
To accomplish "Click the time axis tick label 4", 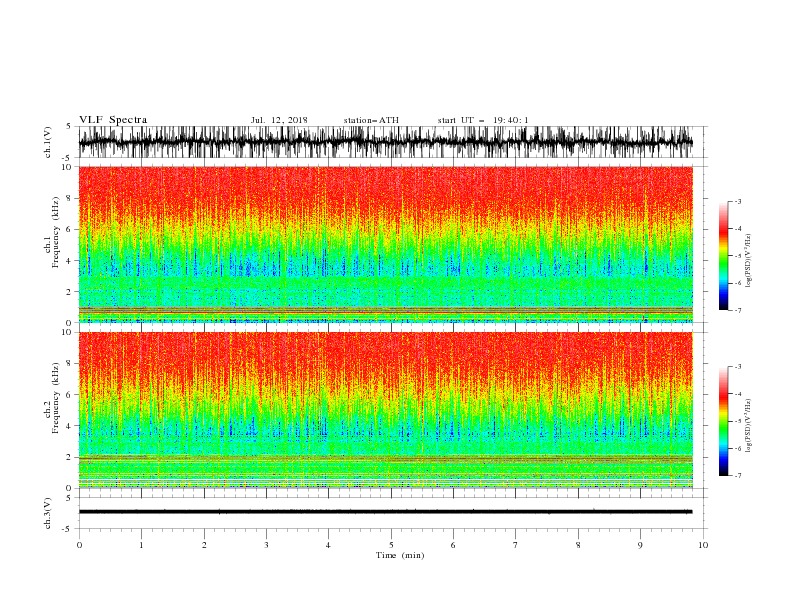I will coord(328,545).
